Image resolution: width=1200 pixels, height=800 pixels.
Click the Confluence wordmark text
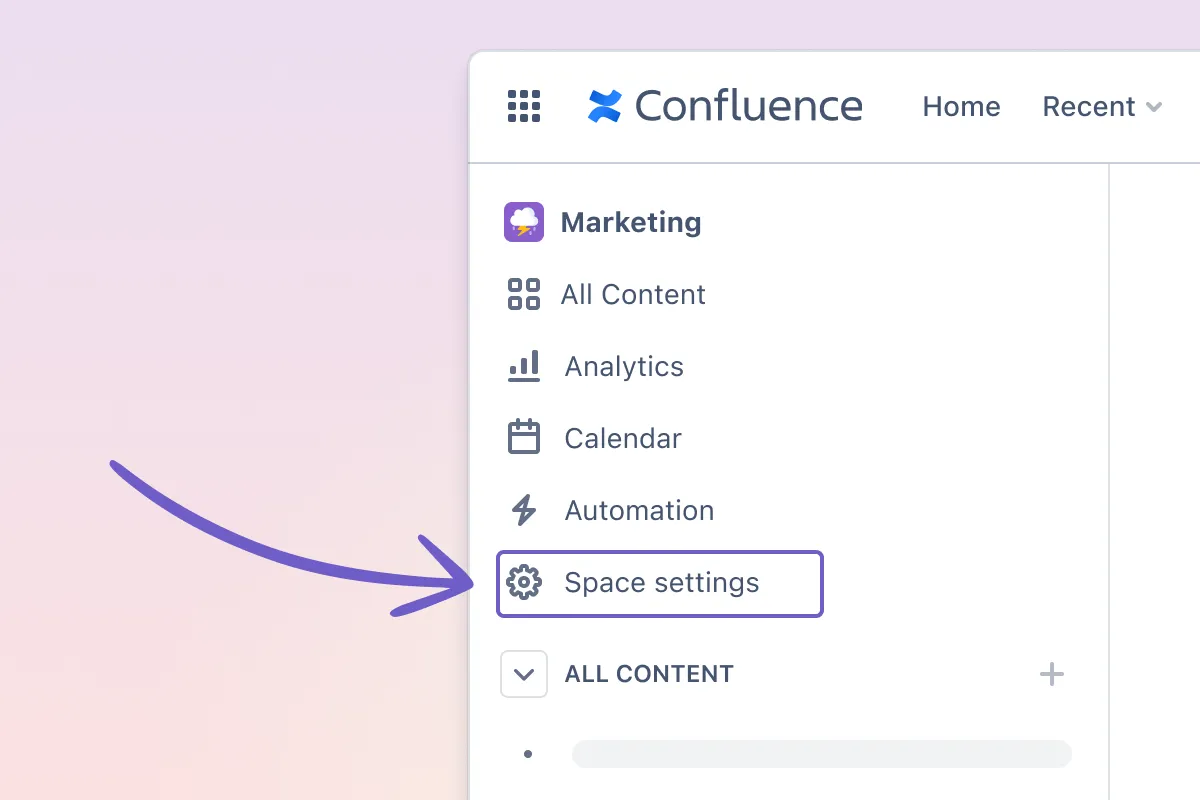point(749,106)
